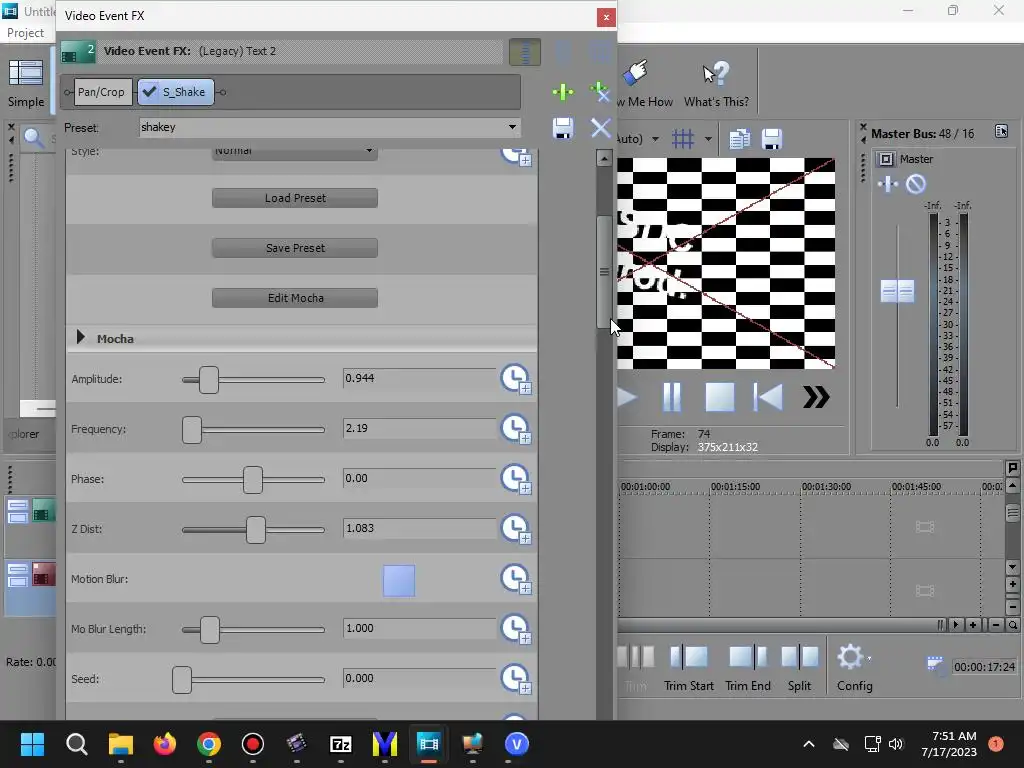
Task: Animate Frequency with its keyframe clock icon
Action: [516, 430]
